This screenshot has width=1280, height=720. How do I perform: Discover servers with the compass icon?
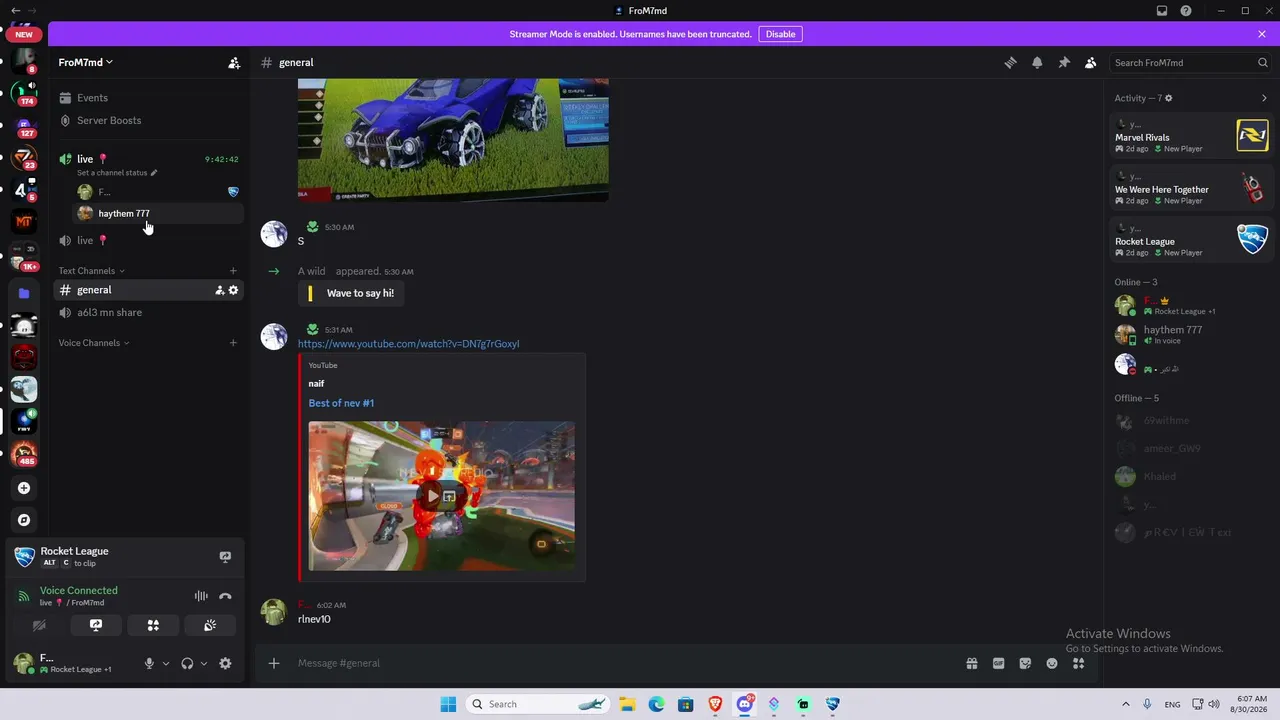pos(24,520)
